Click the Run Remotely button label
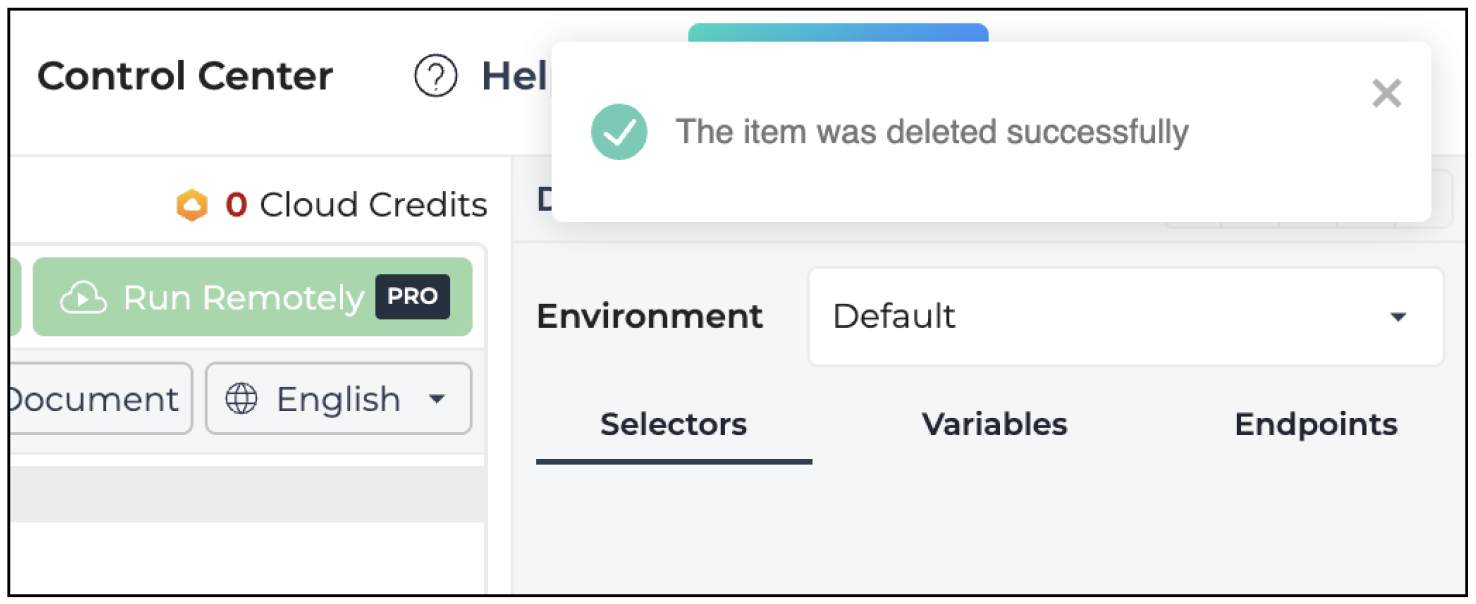The height and width of the screenshot is (604, 1476). point(243,298)
